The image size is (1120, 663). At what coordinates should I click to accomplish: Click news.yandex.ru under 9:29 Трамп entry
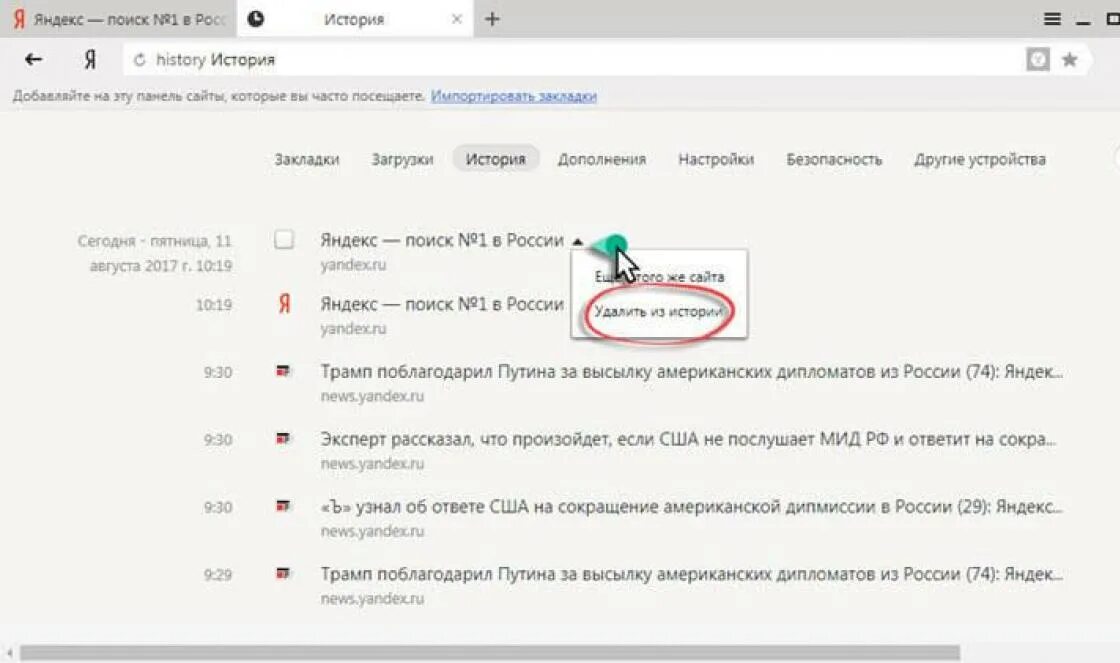(x=372, y=598)
